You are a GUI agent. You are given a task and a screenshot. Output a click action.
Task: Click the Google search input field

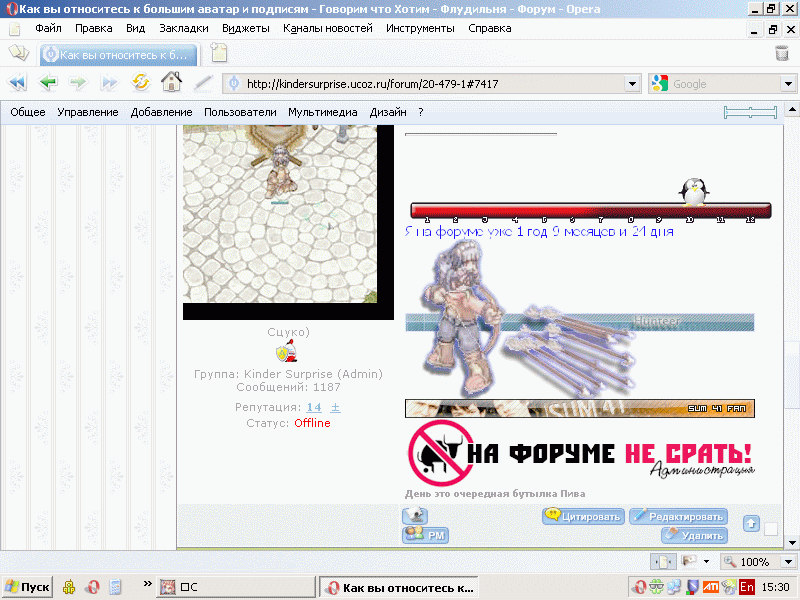(x=724, y=84)
